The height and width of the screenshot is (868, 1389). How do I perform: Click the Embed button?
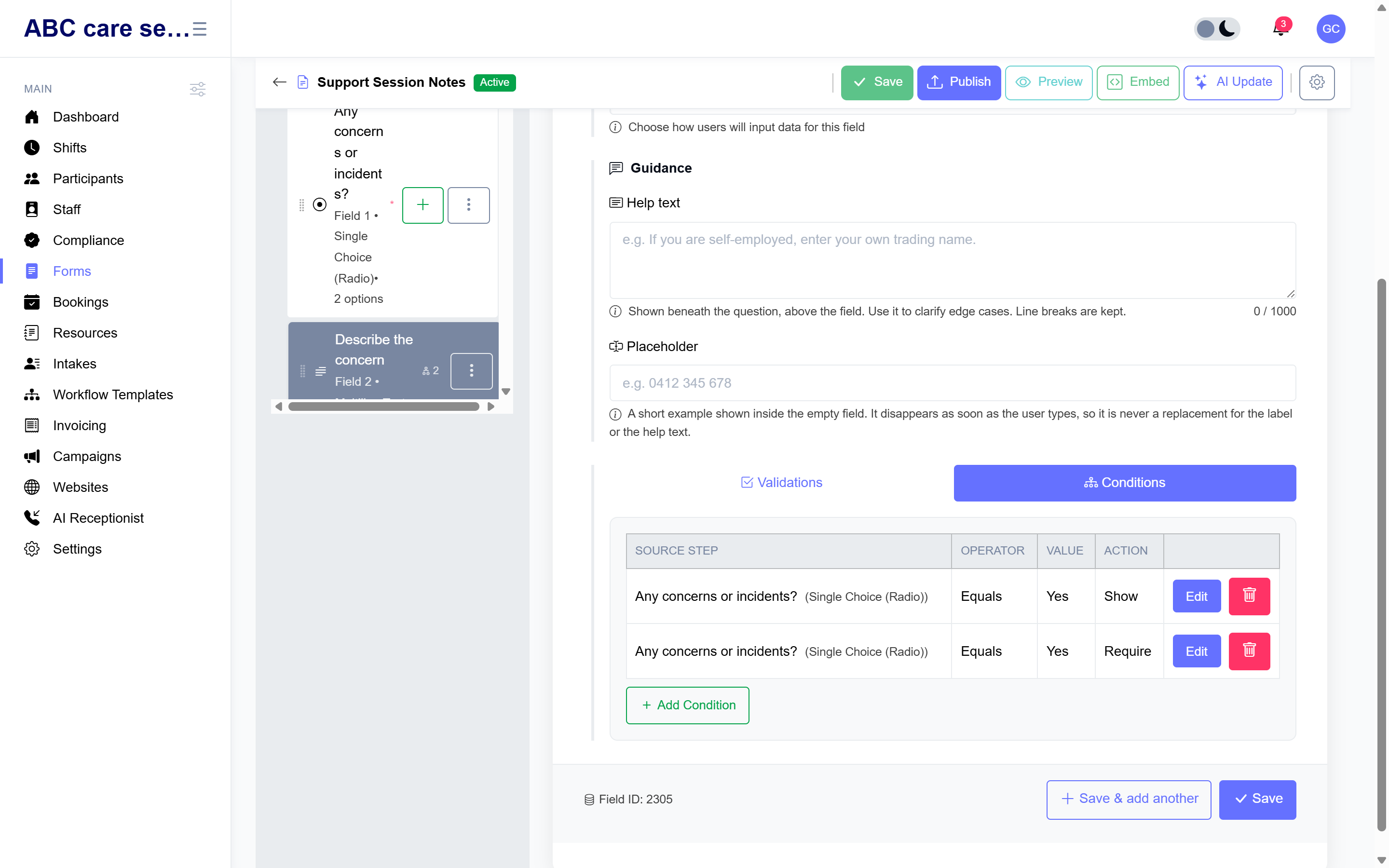pyautogui.click(x=1138, y=82)
